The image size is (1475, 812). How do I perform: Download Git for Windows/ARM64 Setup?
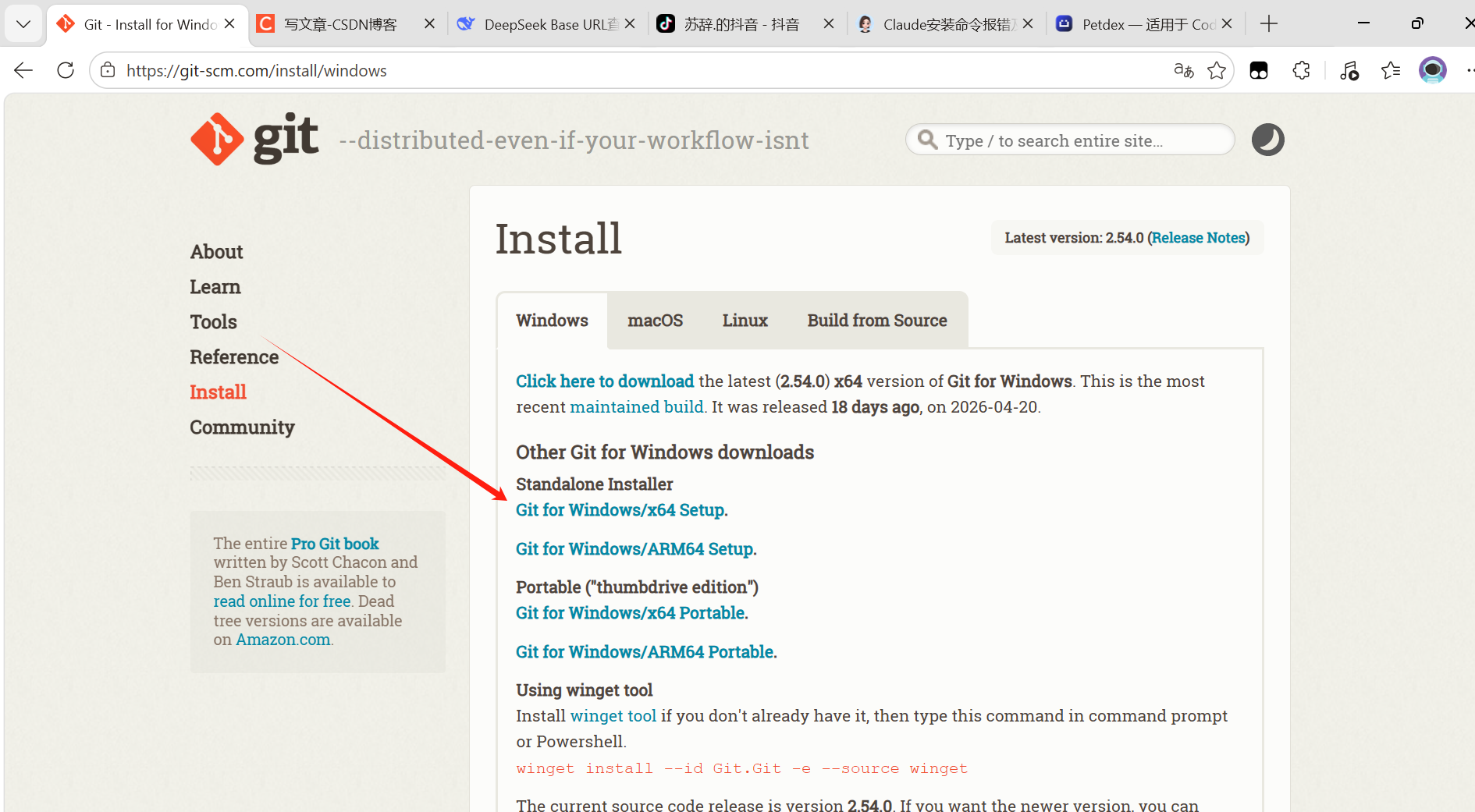click(634, 549)
